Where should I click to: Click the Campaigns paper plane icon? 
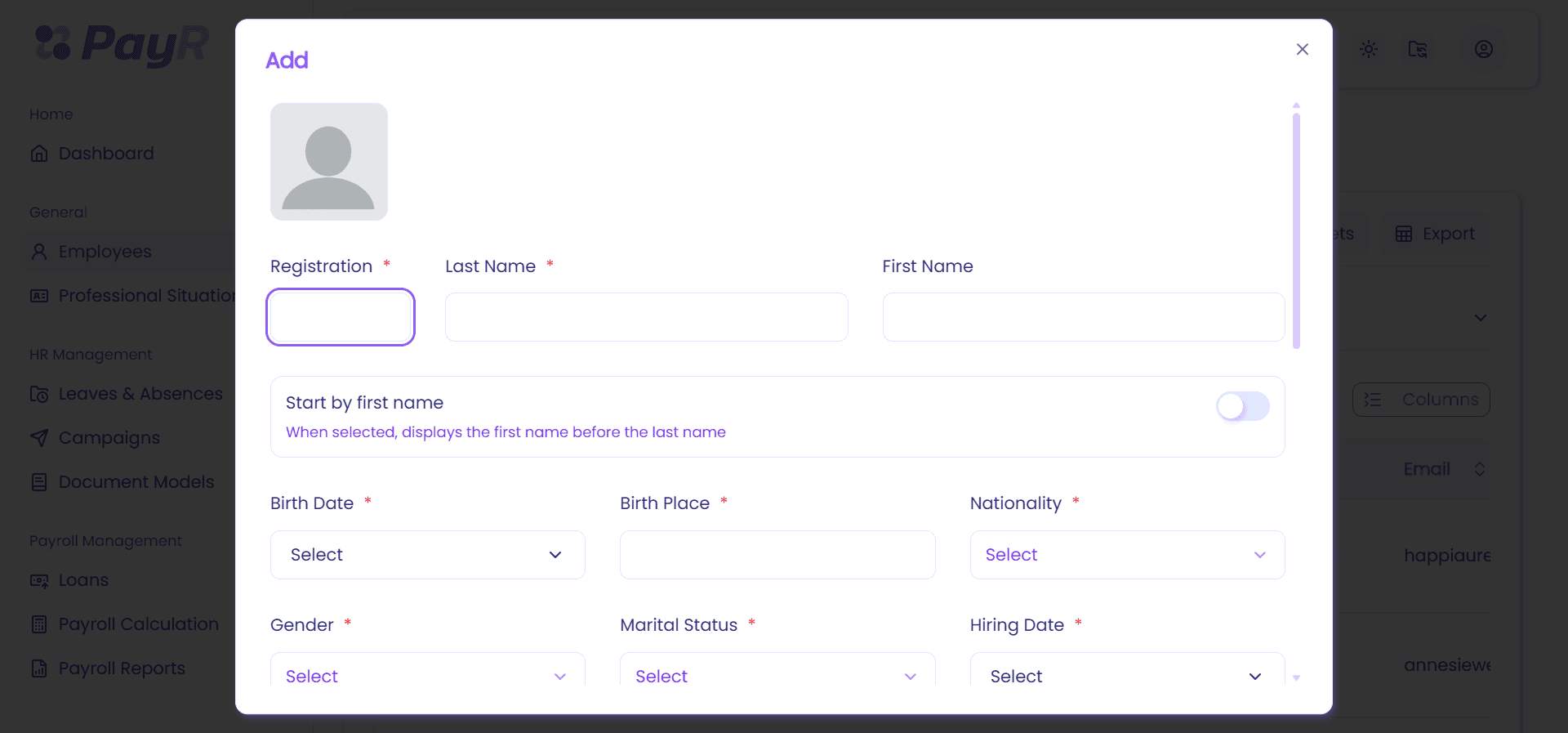point(39,438)
